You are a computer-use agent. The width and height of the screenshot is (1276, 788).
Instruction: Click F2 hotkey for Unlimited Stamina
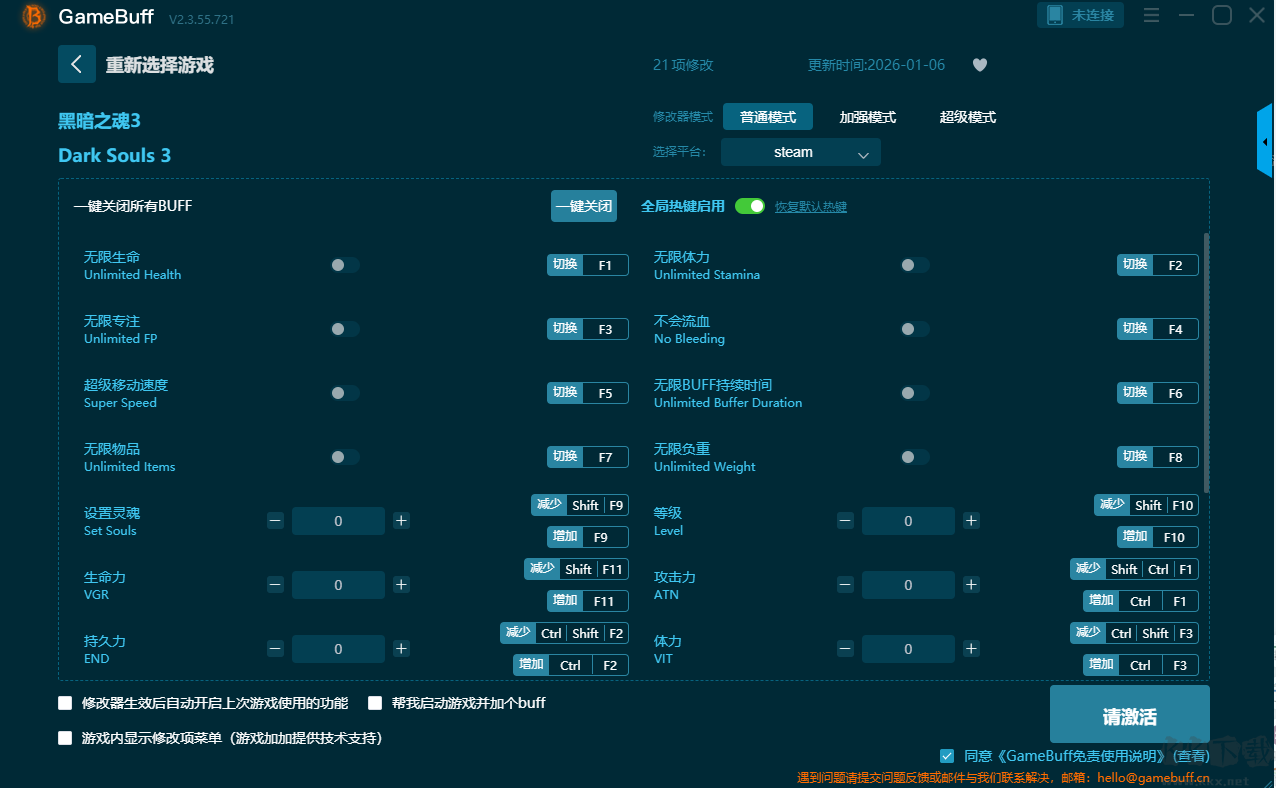[x=1175, y=265]
